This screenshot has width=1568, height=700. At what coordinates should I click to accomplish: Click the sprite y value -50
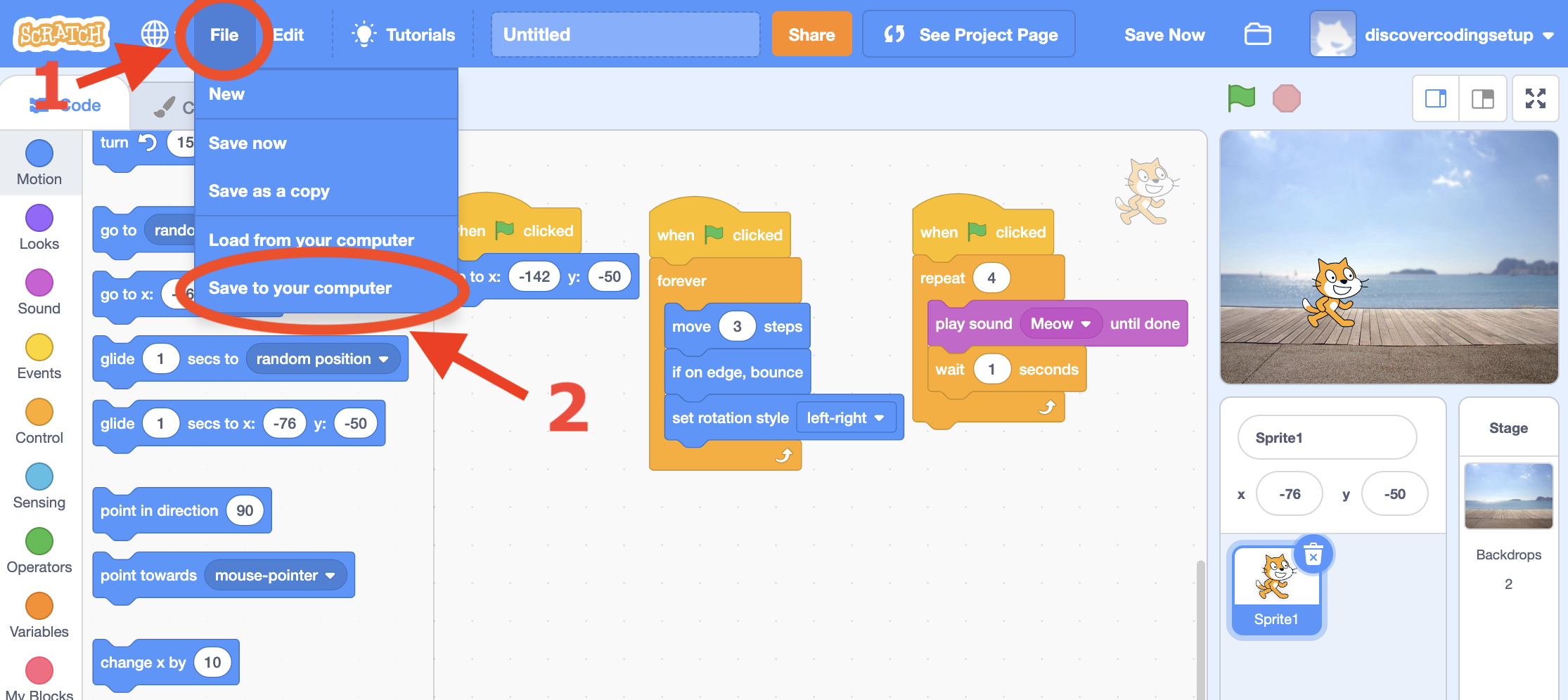pyautogui.click(x=1395, y=494)
